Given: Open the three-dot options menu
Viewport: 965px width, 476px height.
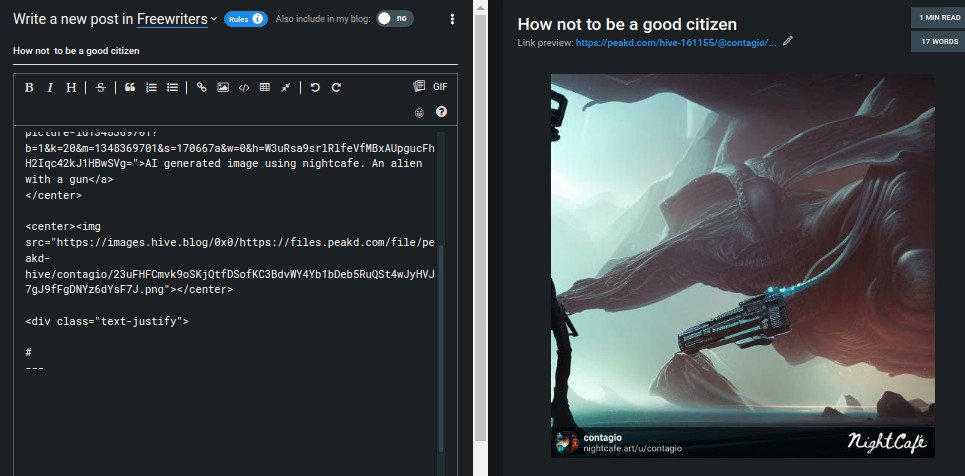Looking at the screenshot, I should [452, 19].
